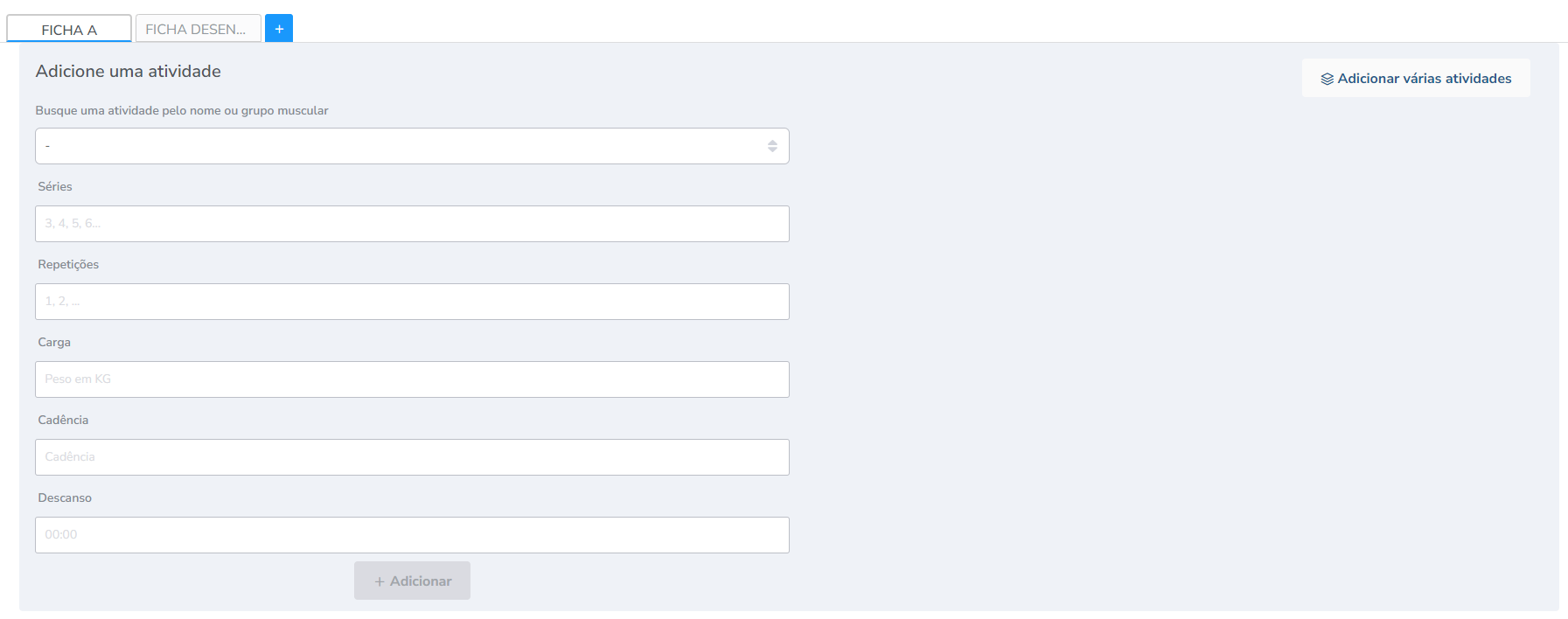The image size is (1568, 619).
Task: Focus the Descanso time input
Action: 412,535
